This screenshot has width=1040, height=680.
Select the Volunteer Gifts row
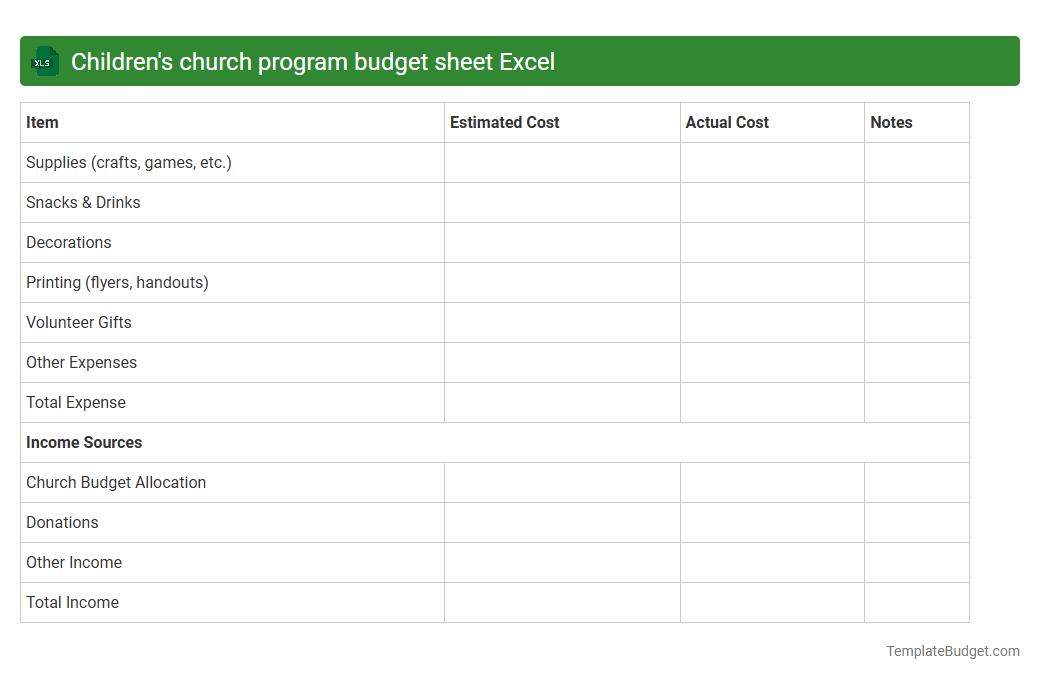pyautogui.click(x=78, y=322)
